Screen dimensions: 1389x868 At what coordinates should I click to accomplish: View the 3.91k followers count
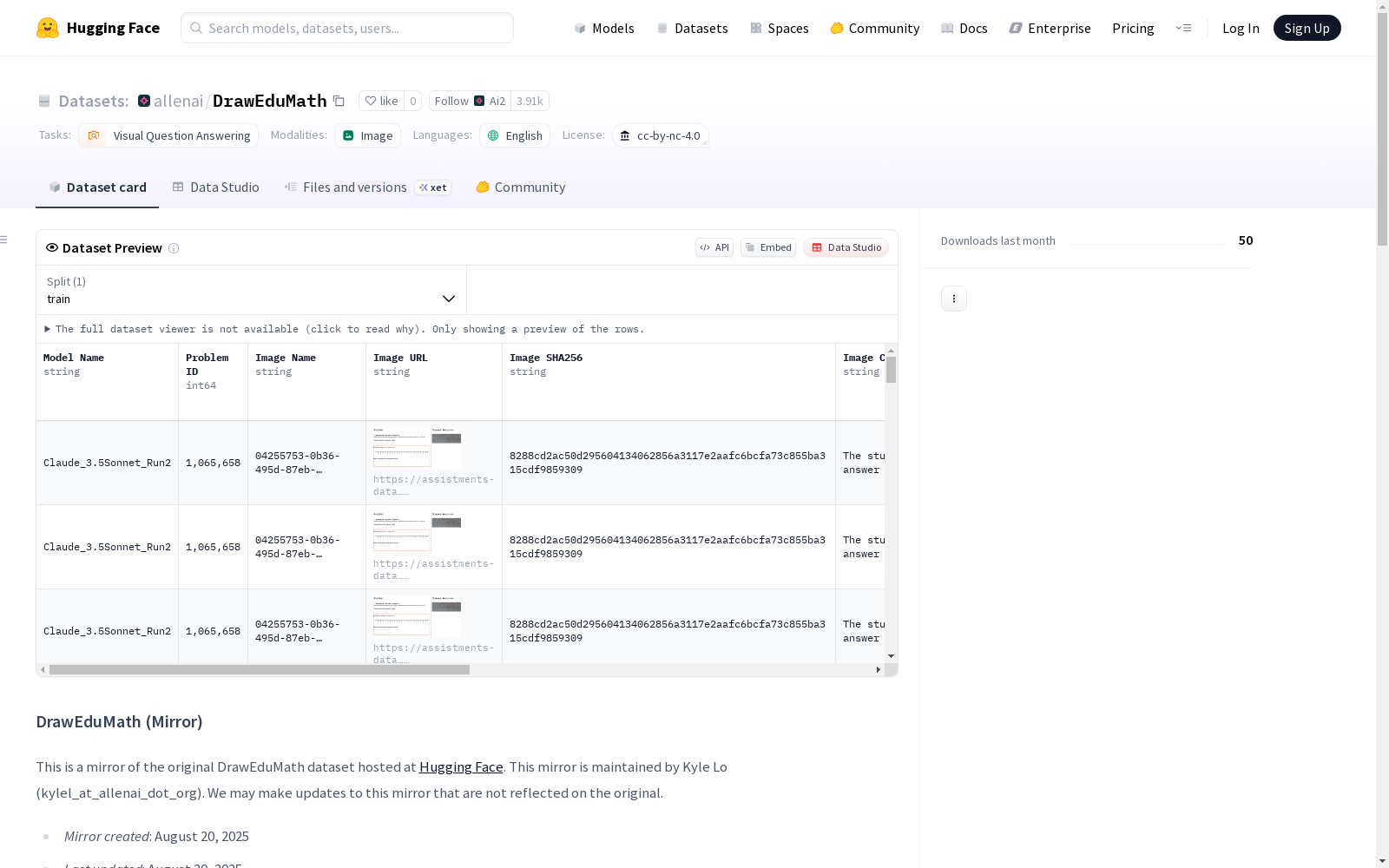(530, 102)
